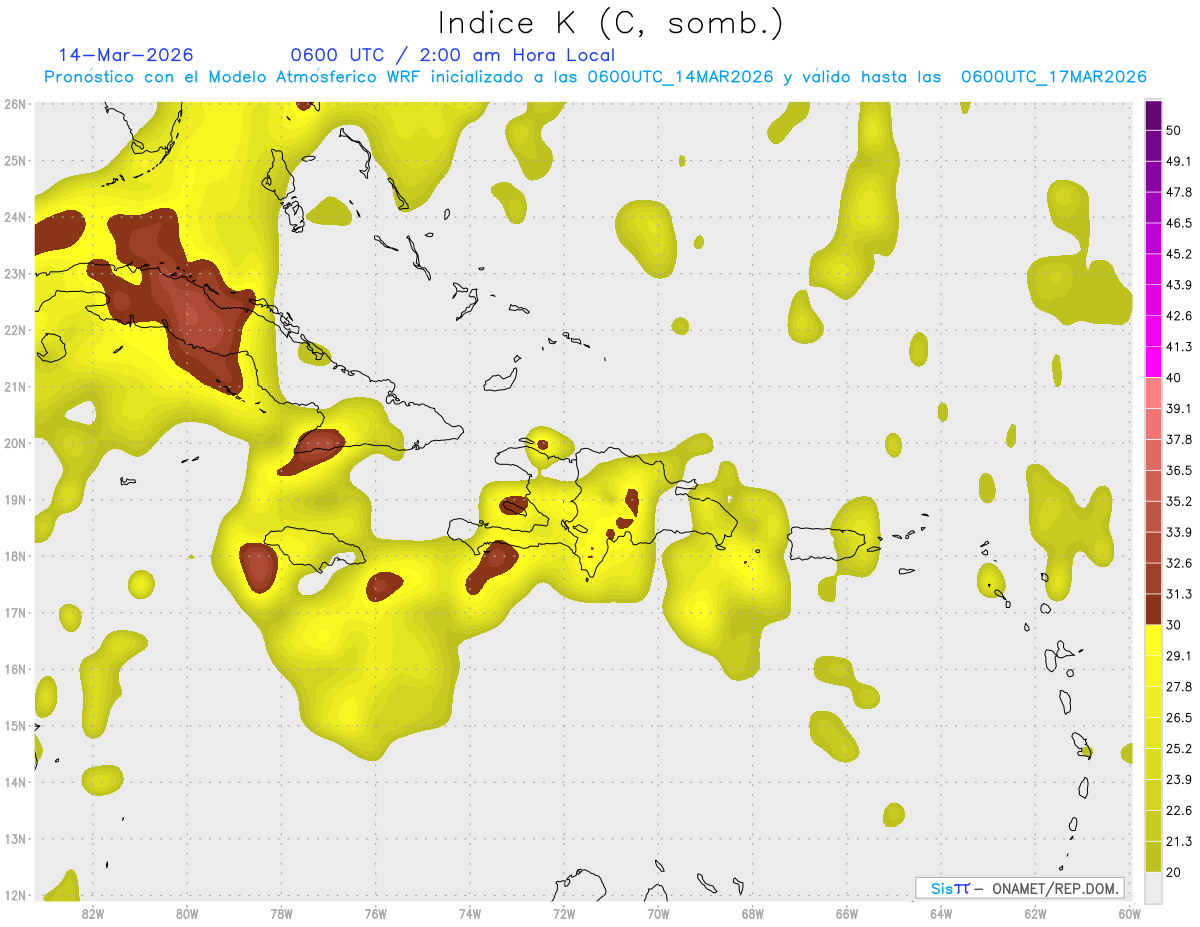
Task: Click the bright yellow colorbar swatch between 29.1 and 30
Action: coord(1153,640)
